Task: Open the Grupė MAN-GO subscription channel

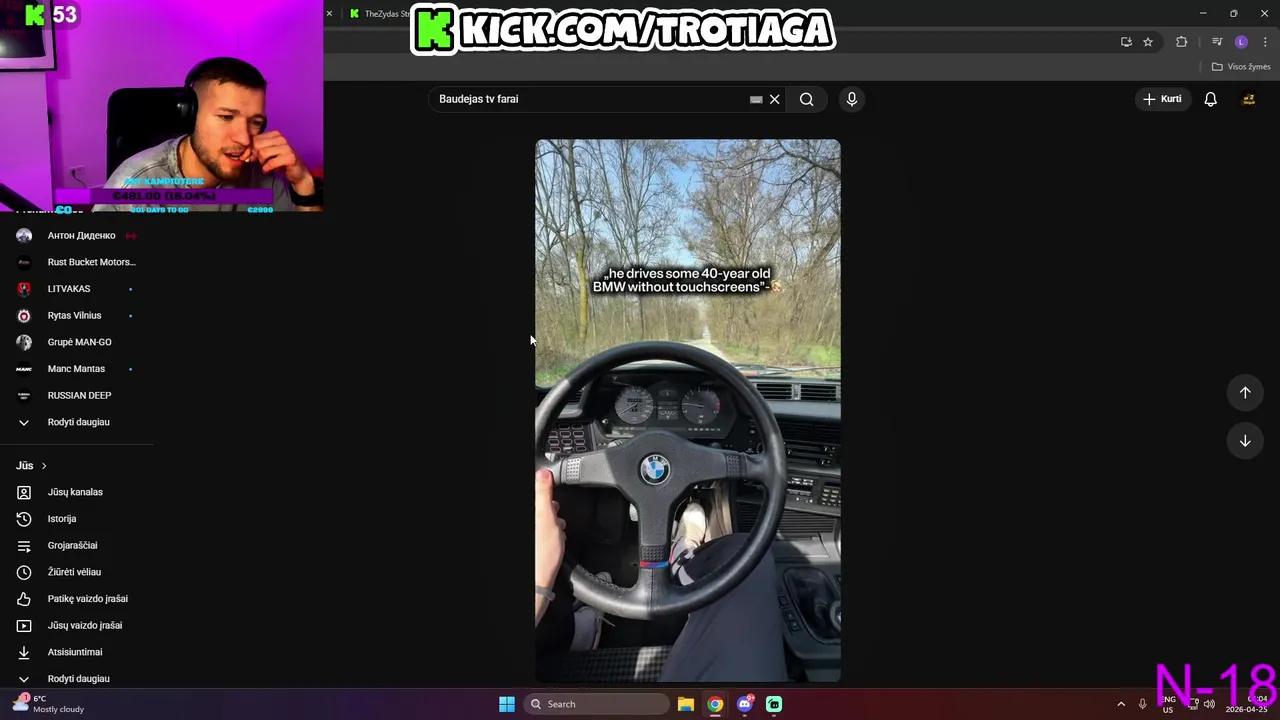Action: point(78,342)
